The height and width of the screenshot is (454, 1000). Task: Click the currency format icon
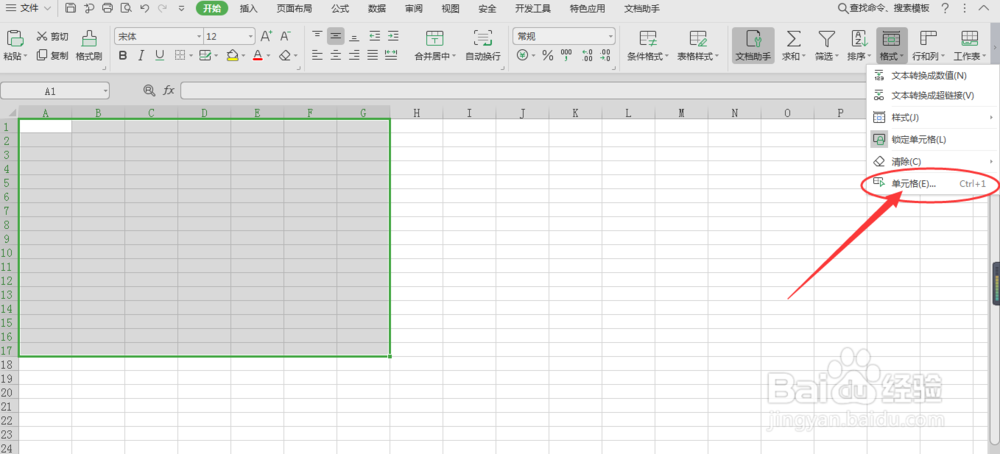(523, 55)
